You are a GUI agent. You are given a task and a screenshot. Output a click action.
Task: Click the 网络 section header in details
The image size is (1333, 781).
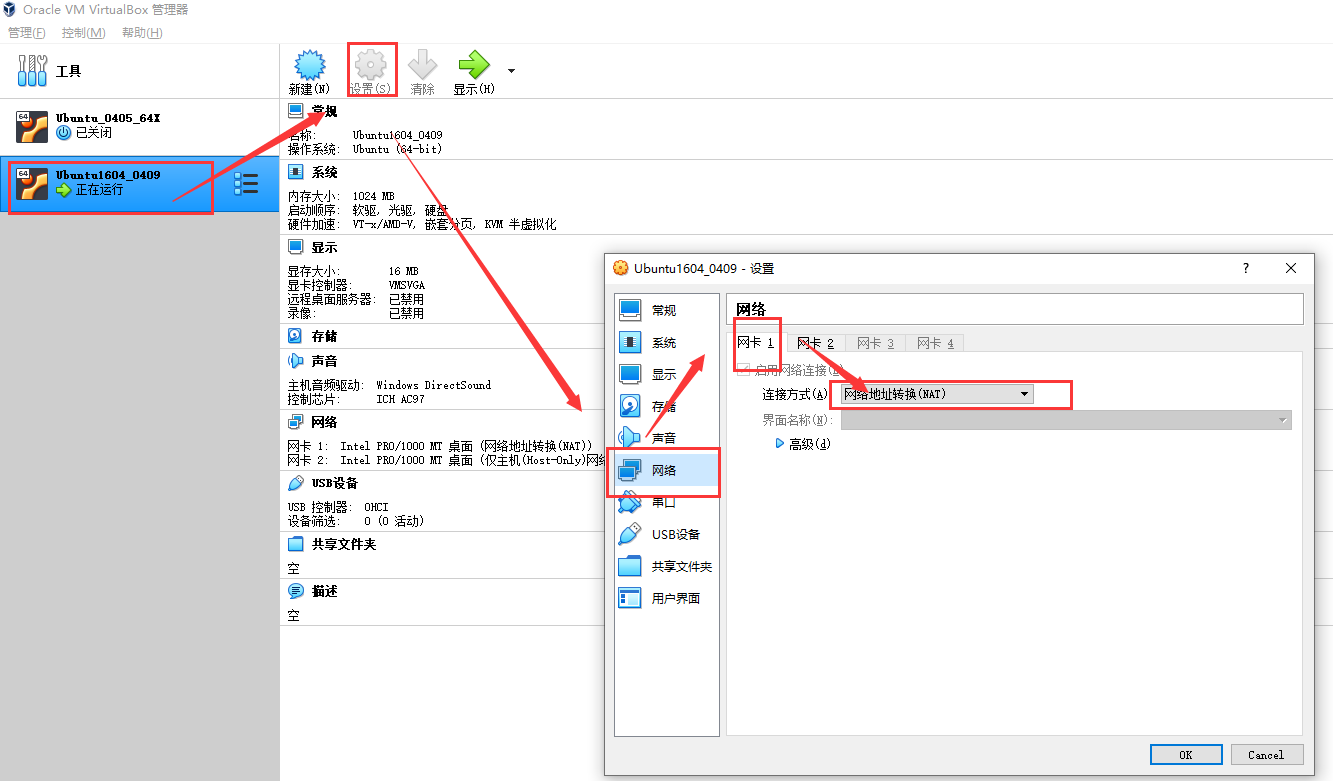(324, 423)
